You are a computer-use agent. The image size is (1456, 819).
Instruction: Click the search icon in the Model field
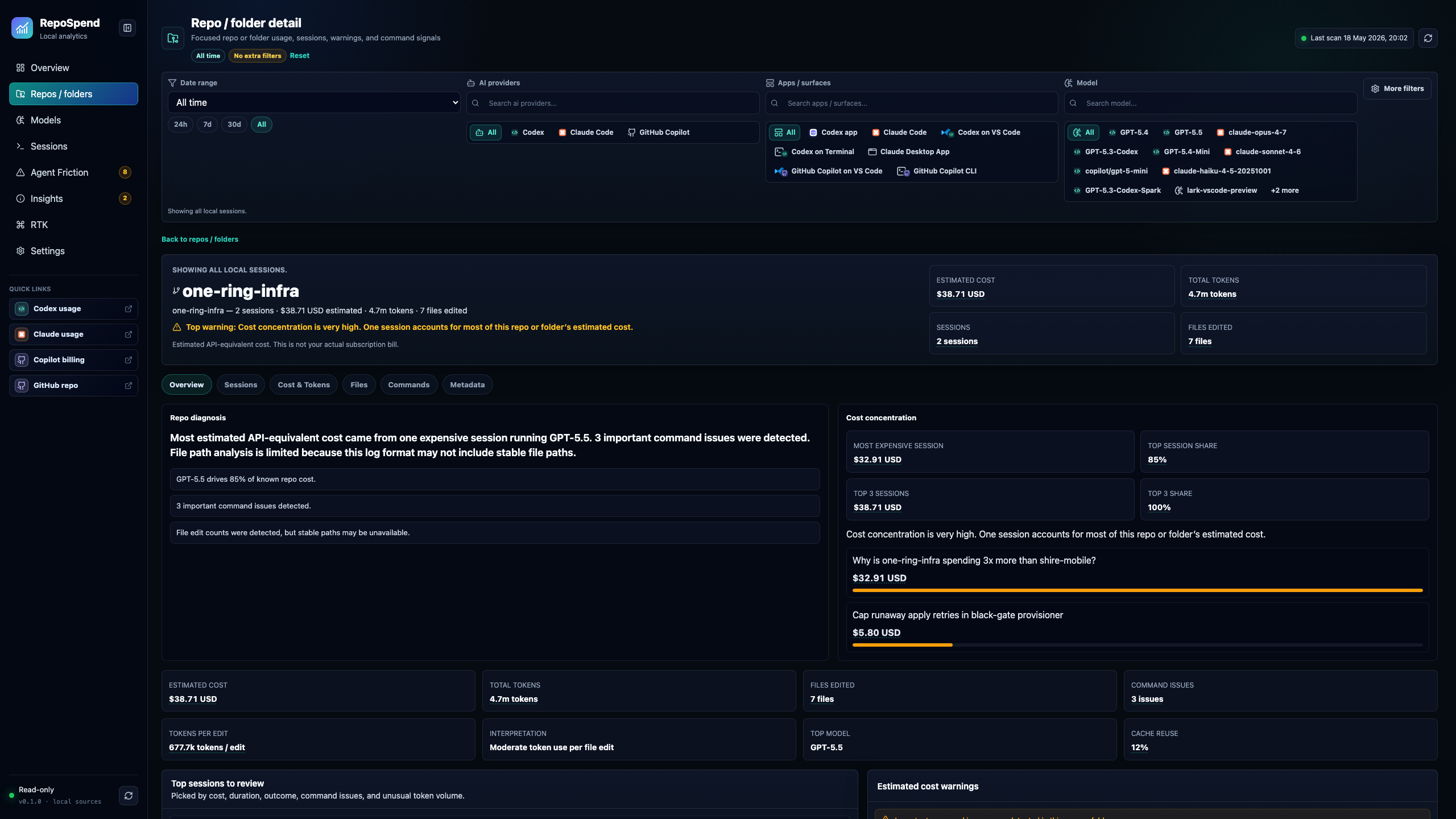pos(1073,104)
